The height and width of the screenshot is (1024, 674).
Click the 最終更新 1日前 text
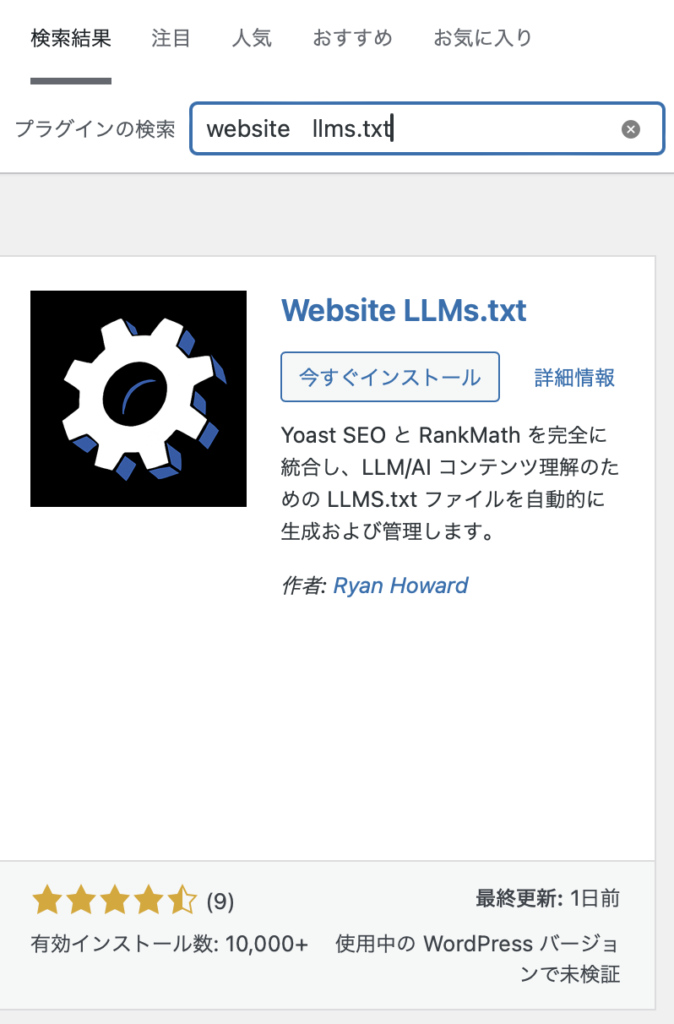coord(547,899)
